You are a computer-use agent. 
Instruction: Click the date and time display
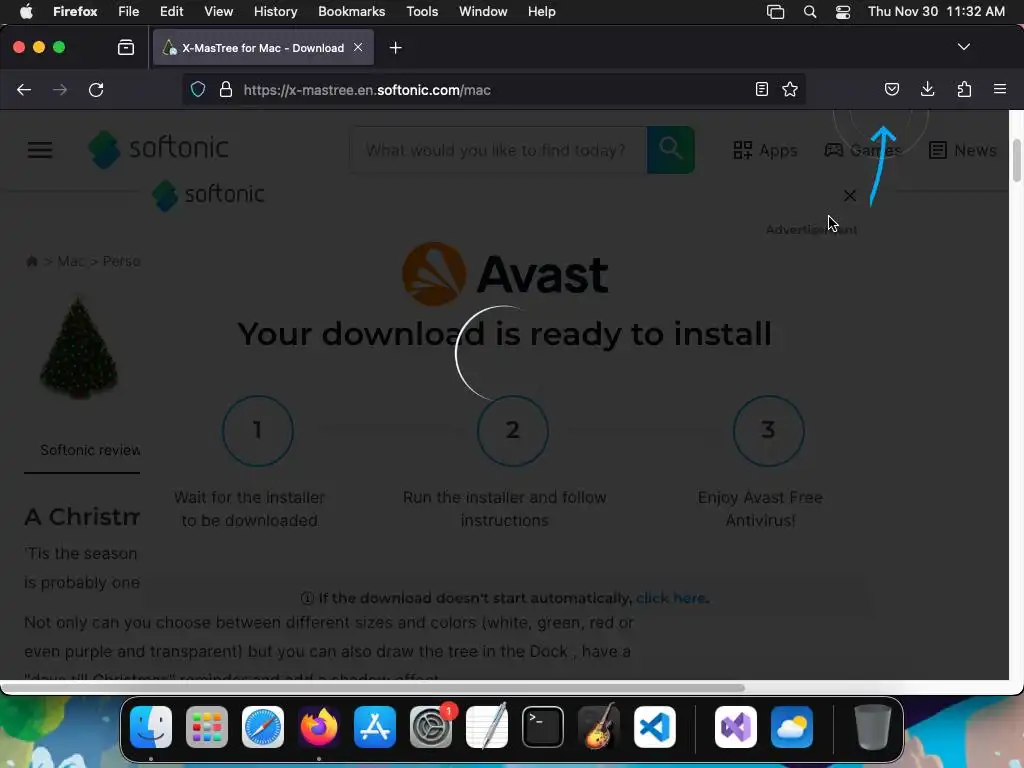(936, 11)
